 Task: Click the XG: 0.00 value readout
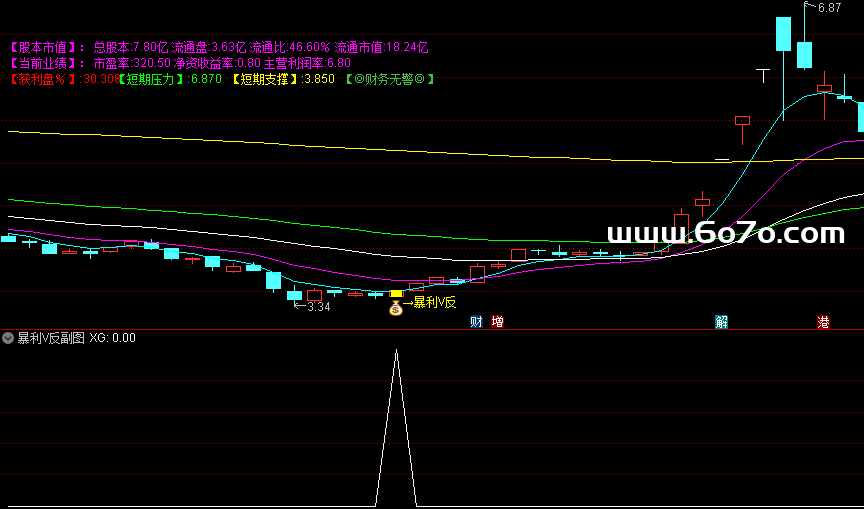point(112,338)
